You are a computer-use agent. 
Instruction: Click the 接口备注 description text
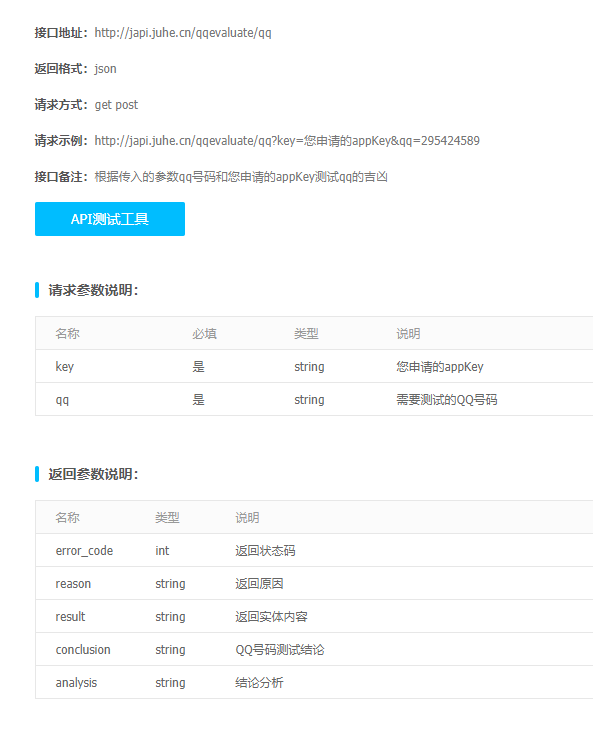[241, 177]
